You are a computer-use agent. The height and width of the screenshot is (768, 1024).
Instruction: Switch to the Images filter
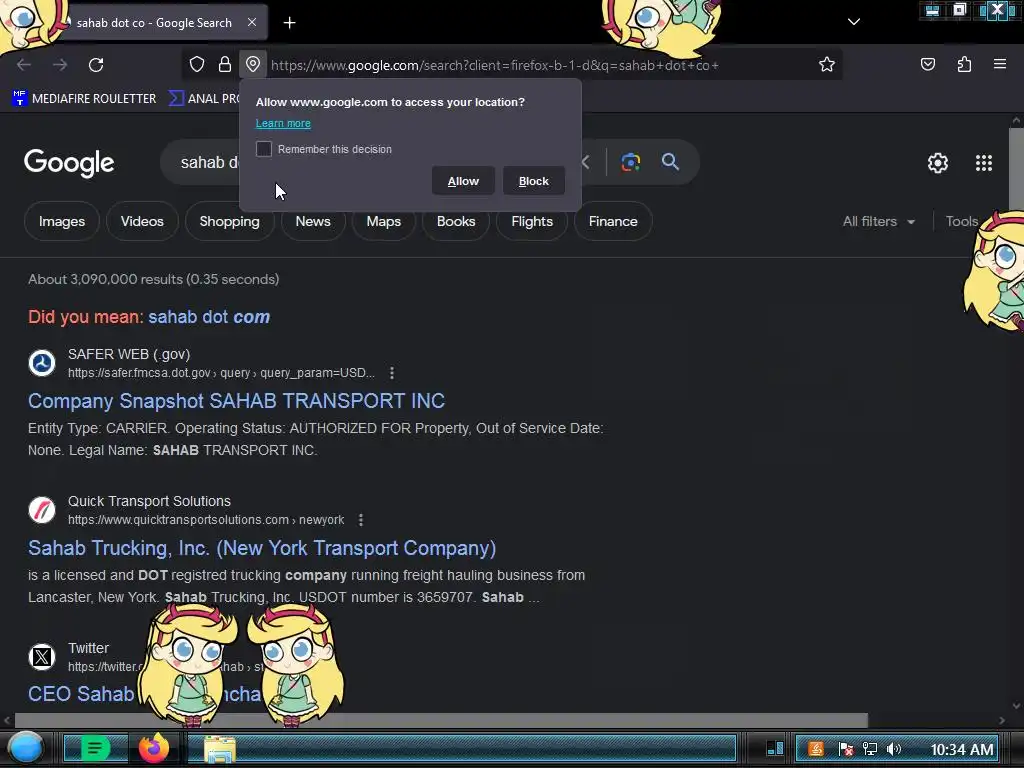pos(62,221)
